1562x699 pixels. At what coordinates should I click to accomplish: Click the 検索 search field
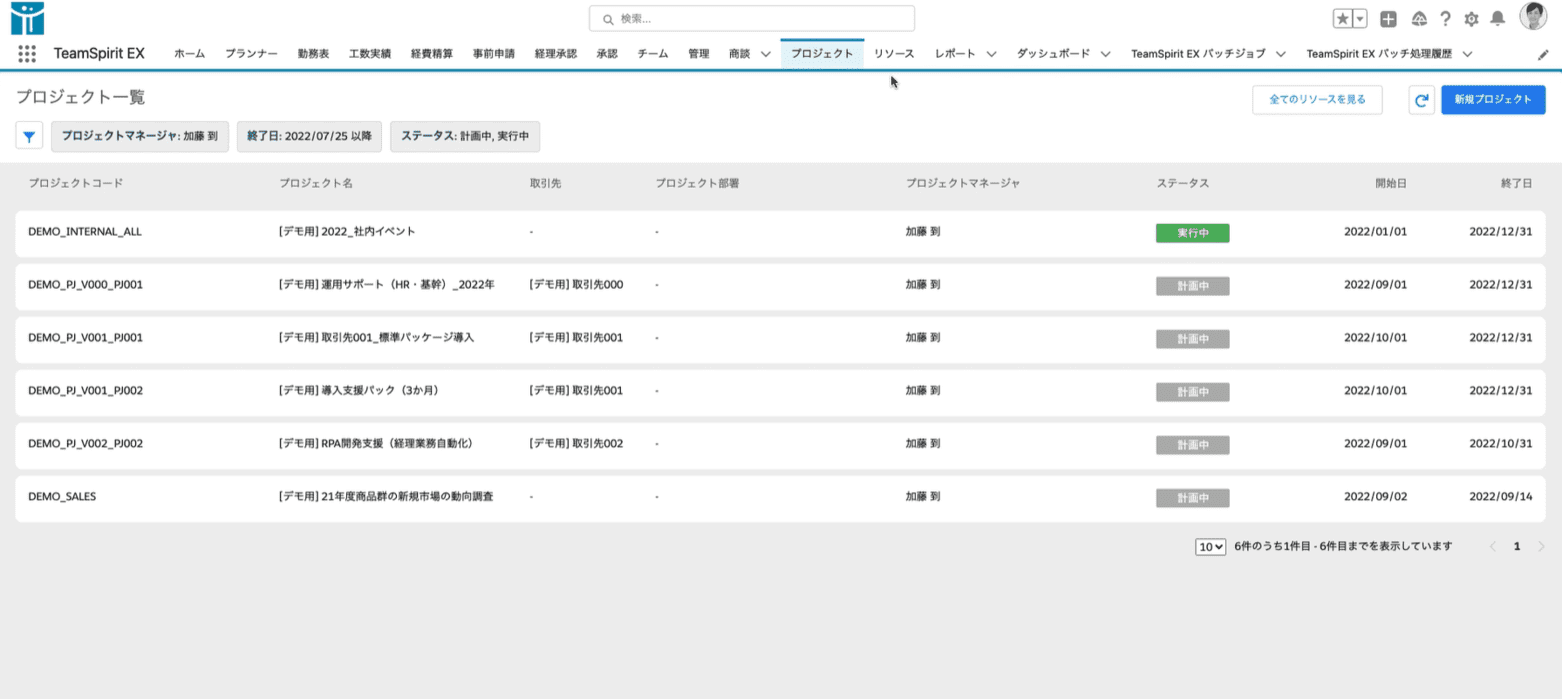(752, 19)
